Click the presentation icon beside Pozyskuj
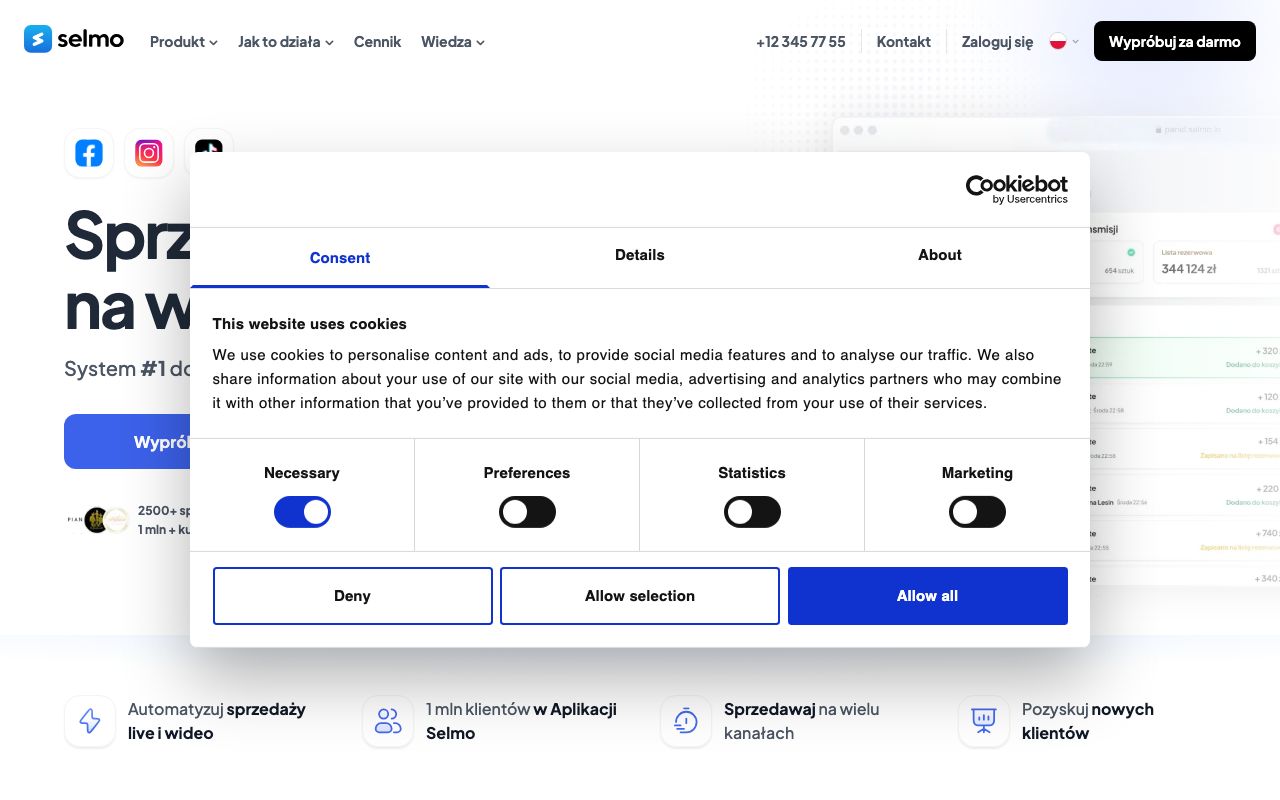1280x800 pixels. tap(984, 721)
